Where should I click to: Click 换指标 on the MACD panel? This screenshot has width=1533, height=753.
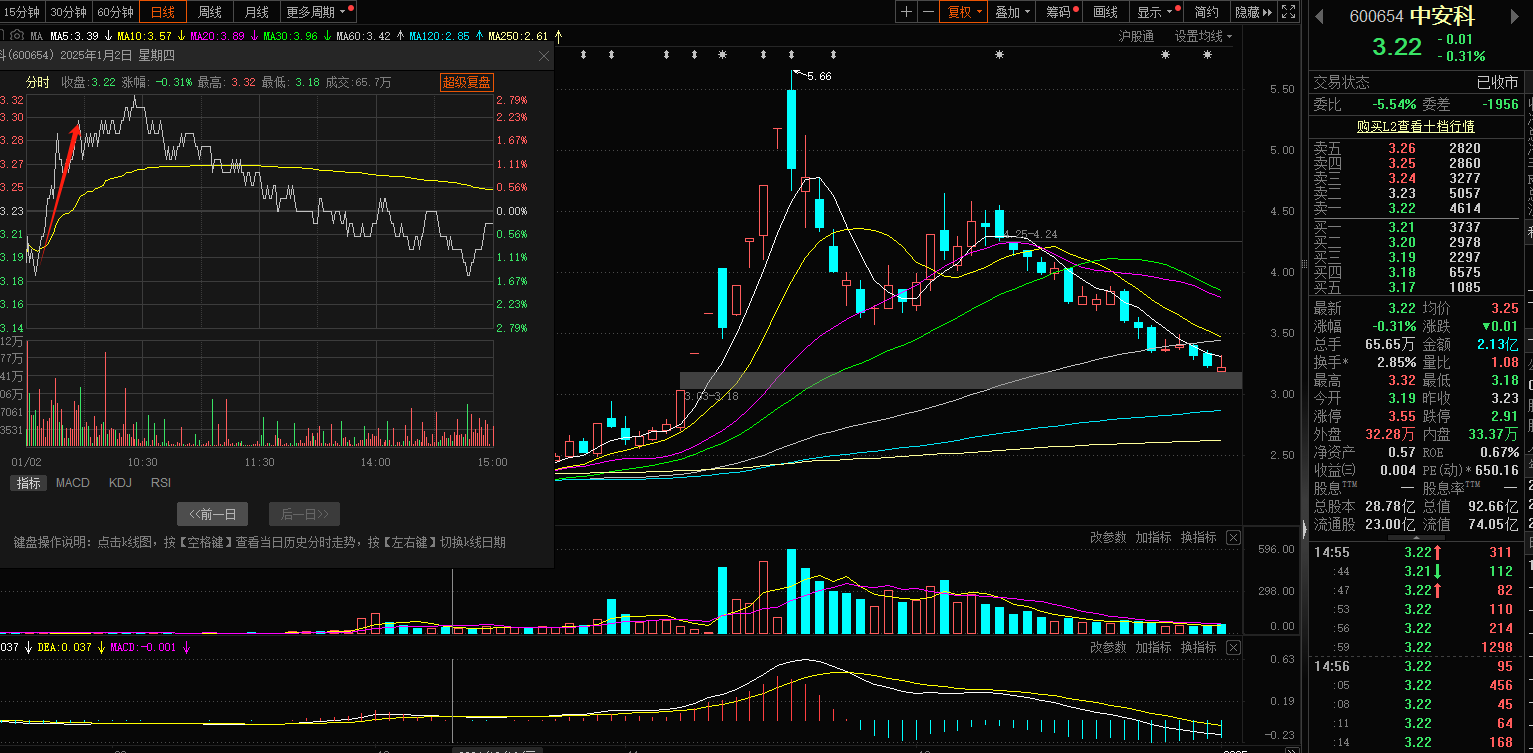tap(1198, 648)
